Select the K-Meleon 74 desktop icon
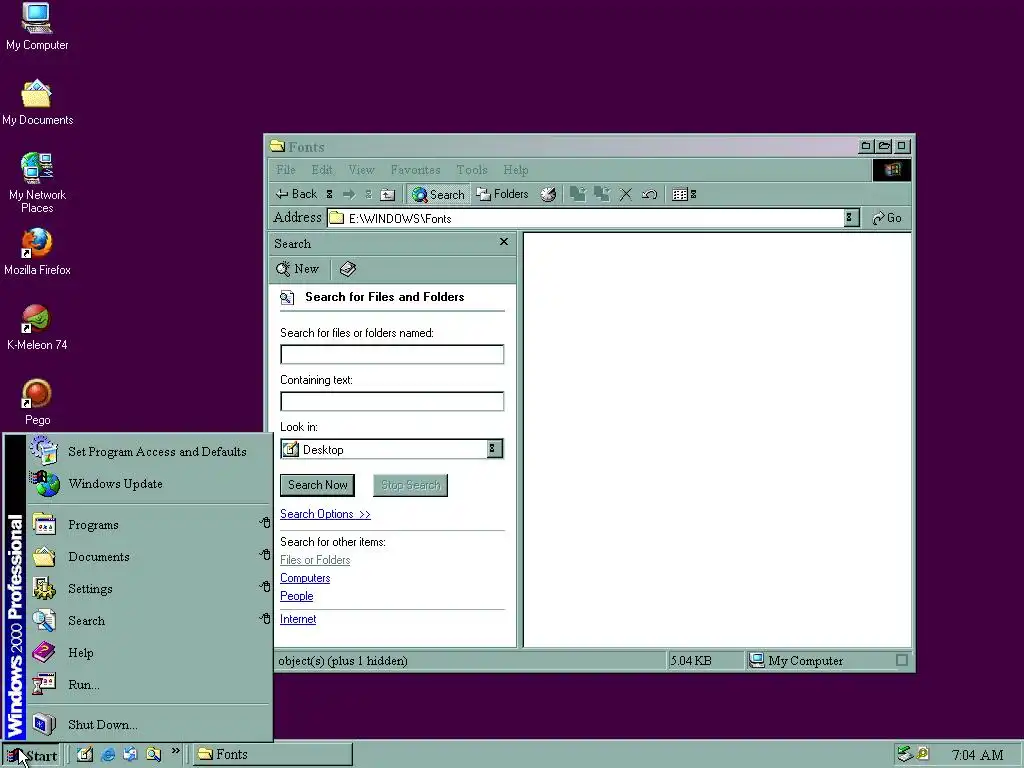The height and width of the screenshot is (768, 1024). point(37,327)
